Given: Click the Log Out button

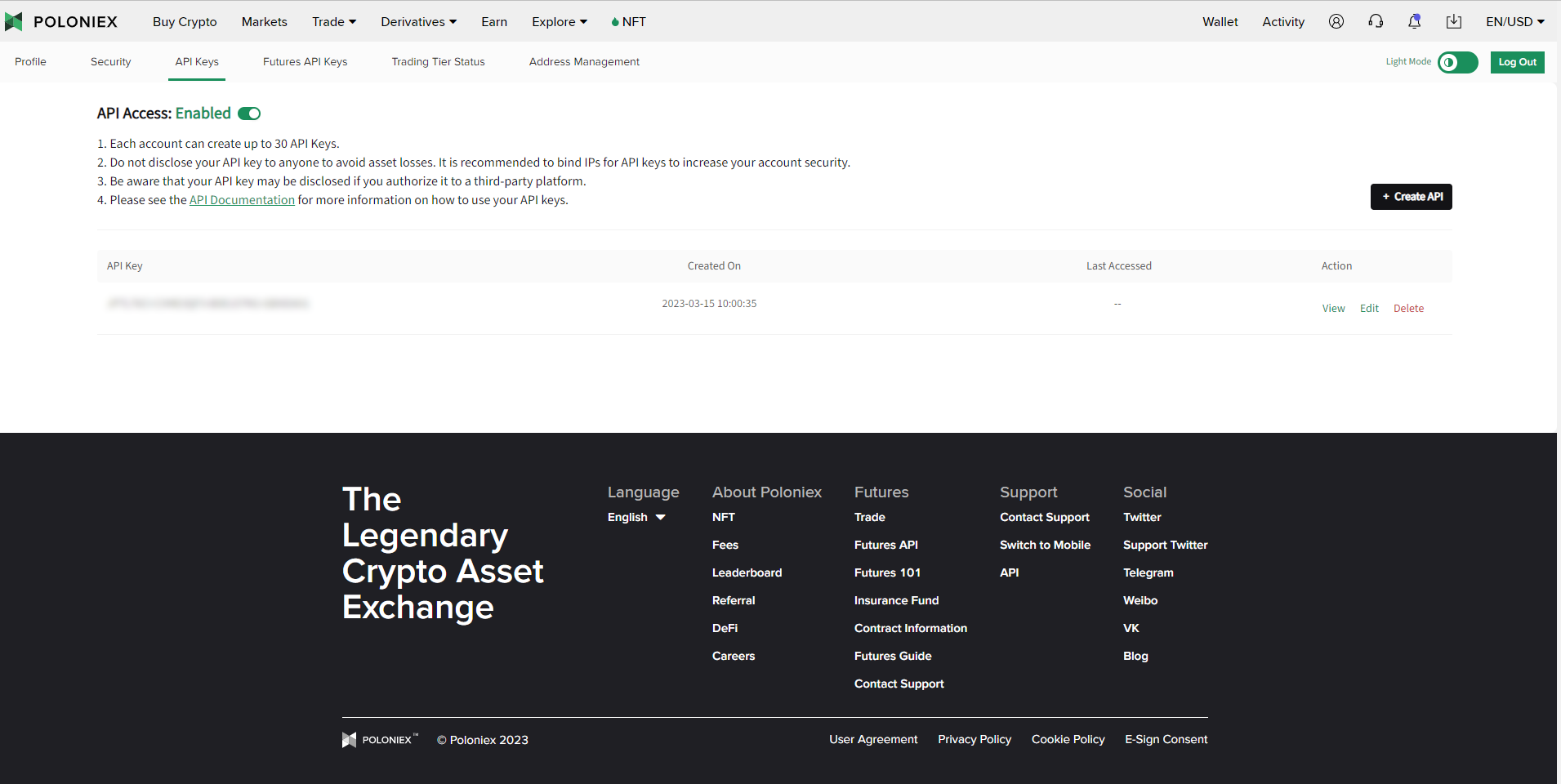Looking at the screenshot, I should tap(1518, 62).
